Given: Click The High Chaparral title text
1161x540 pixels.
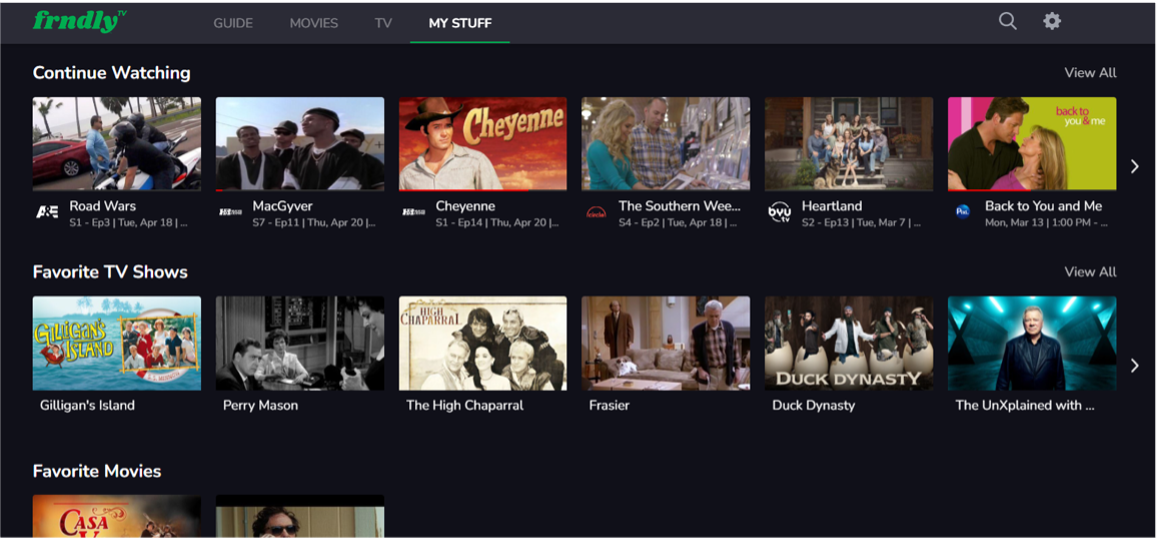Looking at the screenshot, I should (x=465, y=405).
